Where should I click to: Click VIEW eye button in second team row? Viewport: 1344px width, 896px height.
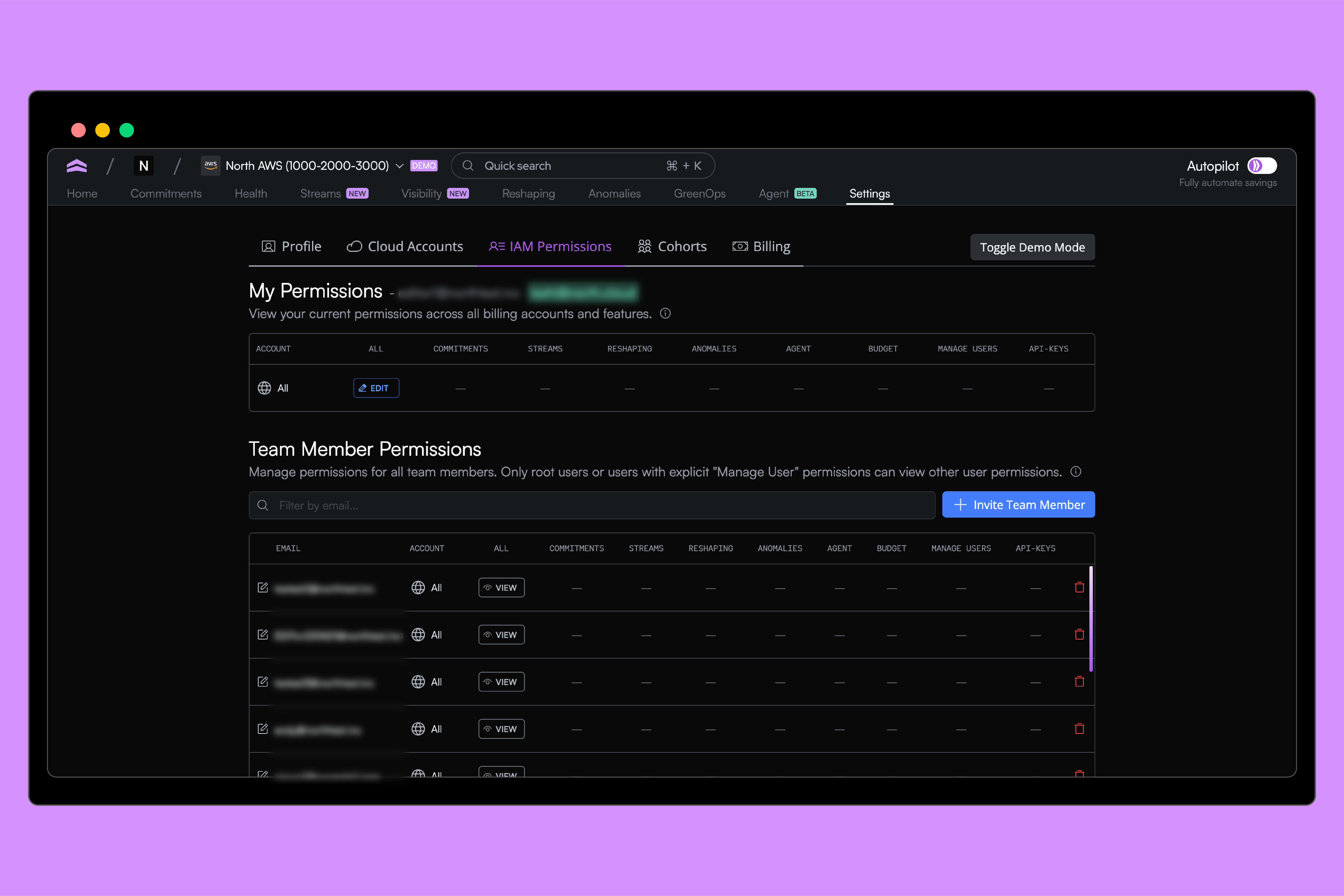501,635
